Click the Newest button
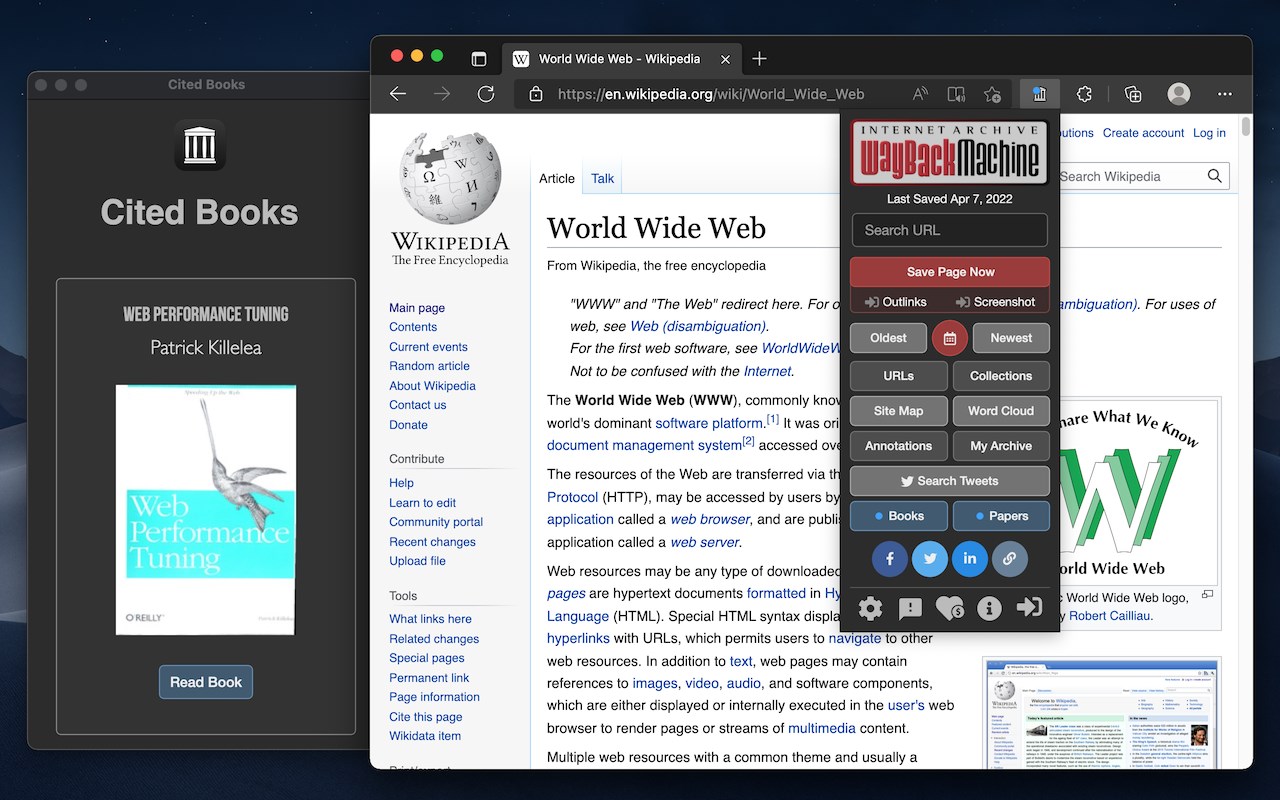Viewport: 1280px width, 800px height. click(1011, 338)
